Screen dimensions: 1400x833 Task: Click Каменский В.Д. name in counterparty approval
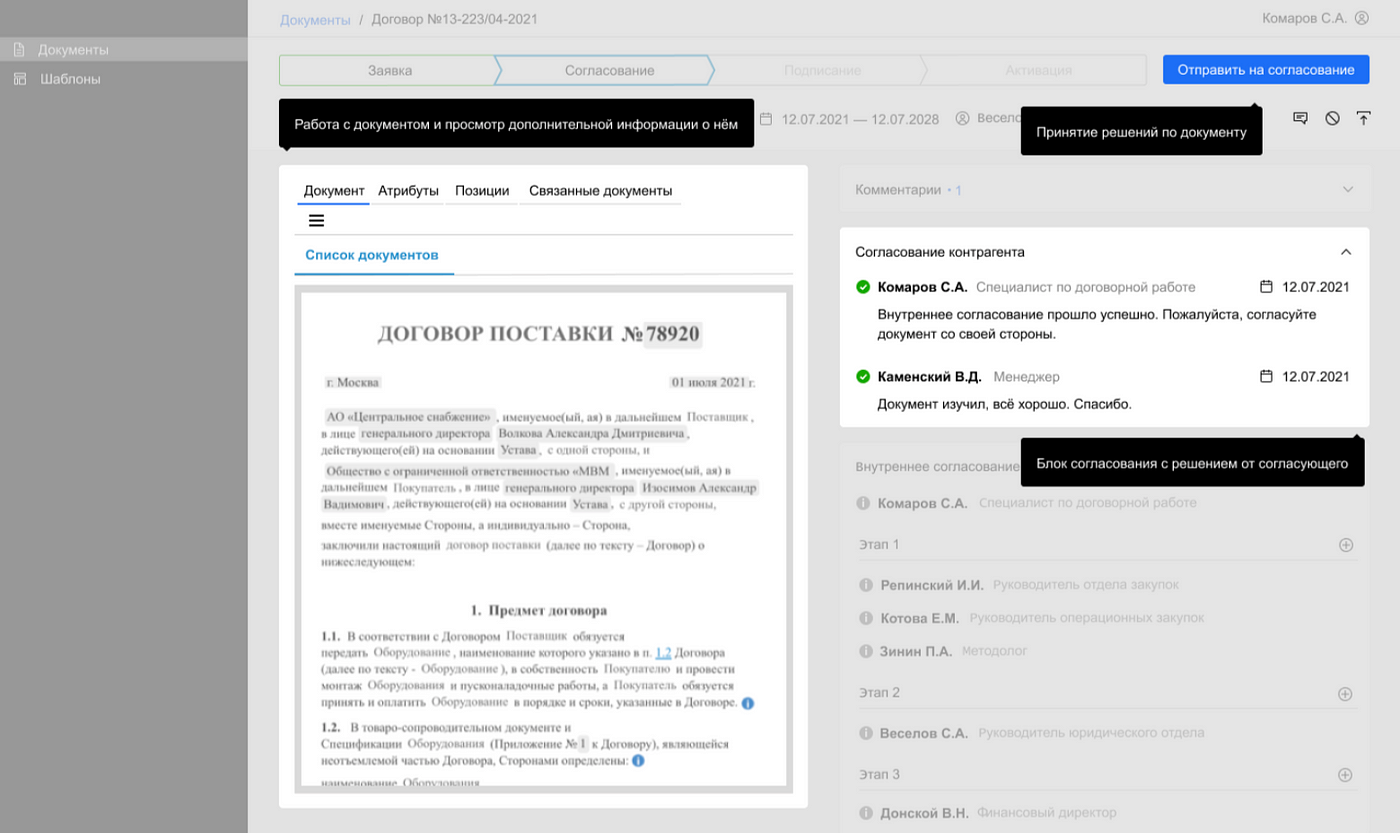click(x=929, y=377)
